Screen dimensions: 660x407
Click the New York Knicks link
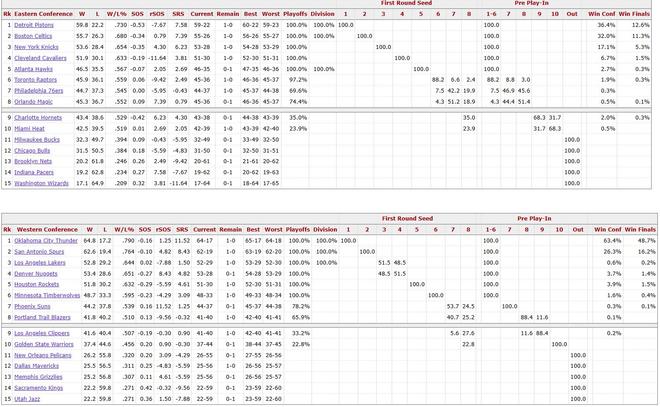coord(36,47)
